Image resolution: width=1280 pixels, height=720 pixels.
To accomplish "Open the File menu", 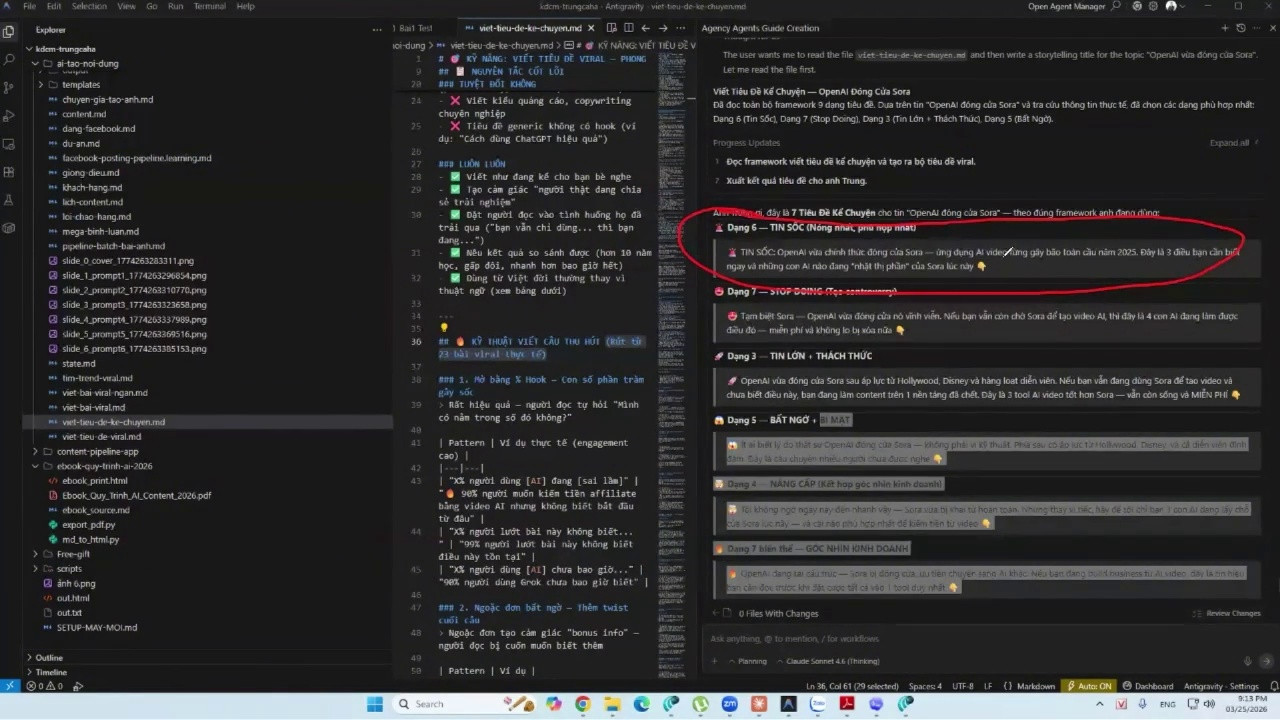I will click(30, 6).
